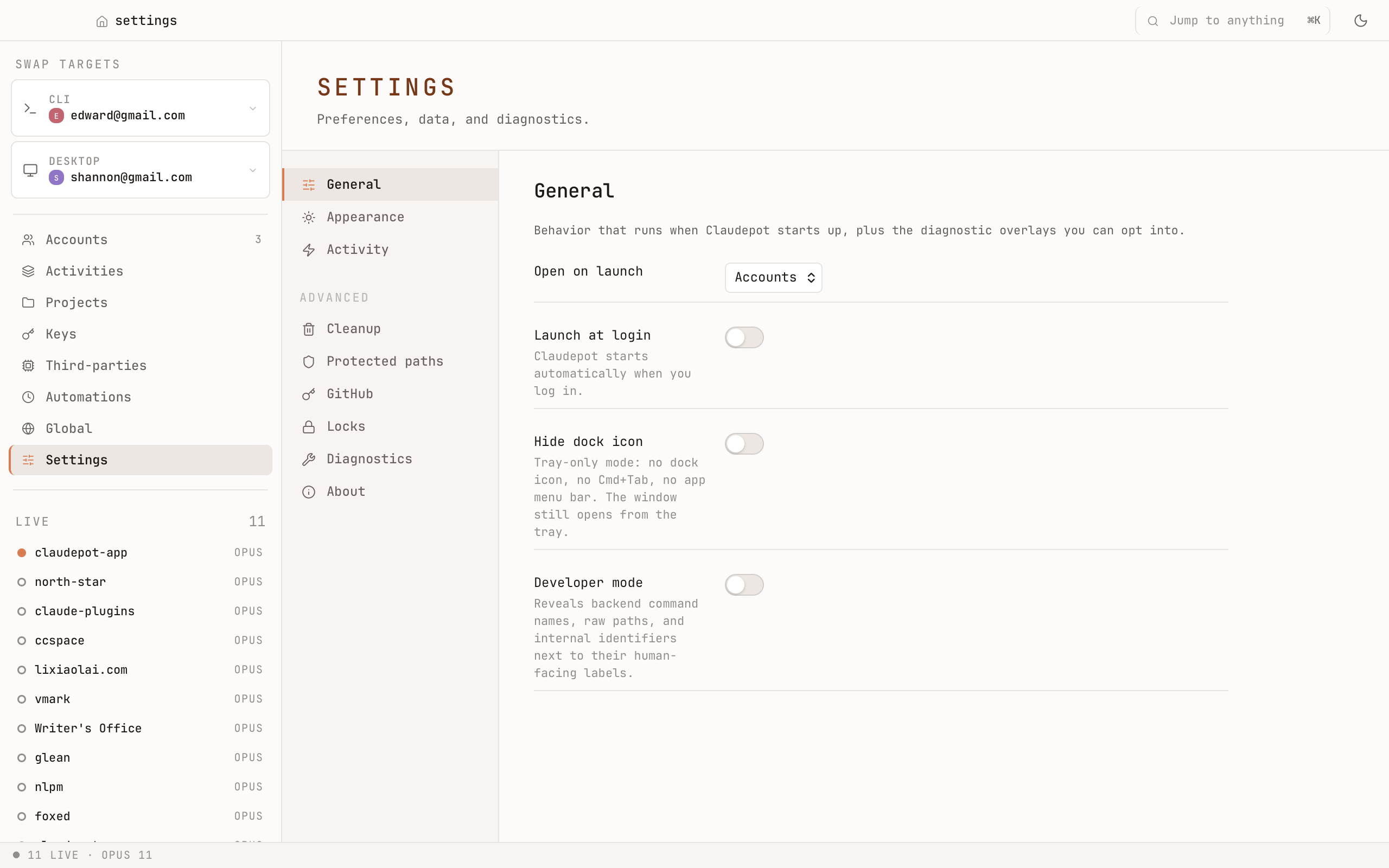Enable Launch at login
This screenshot has width=1389, height=868.
click(x=744, y=337)
